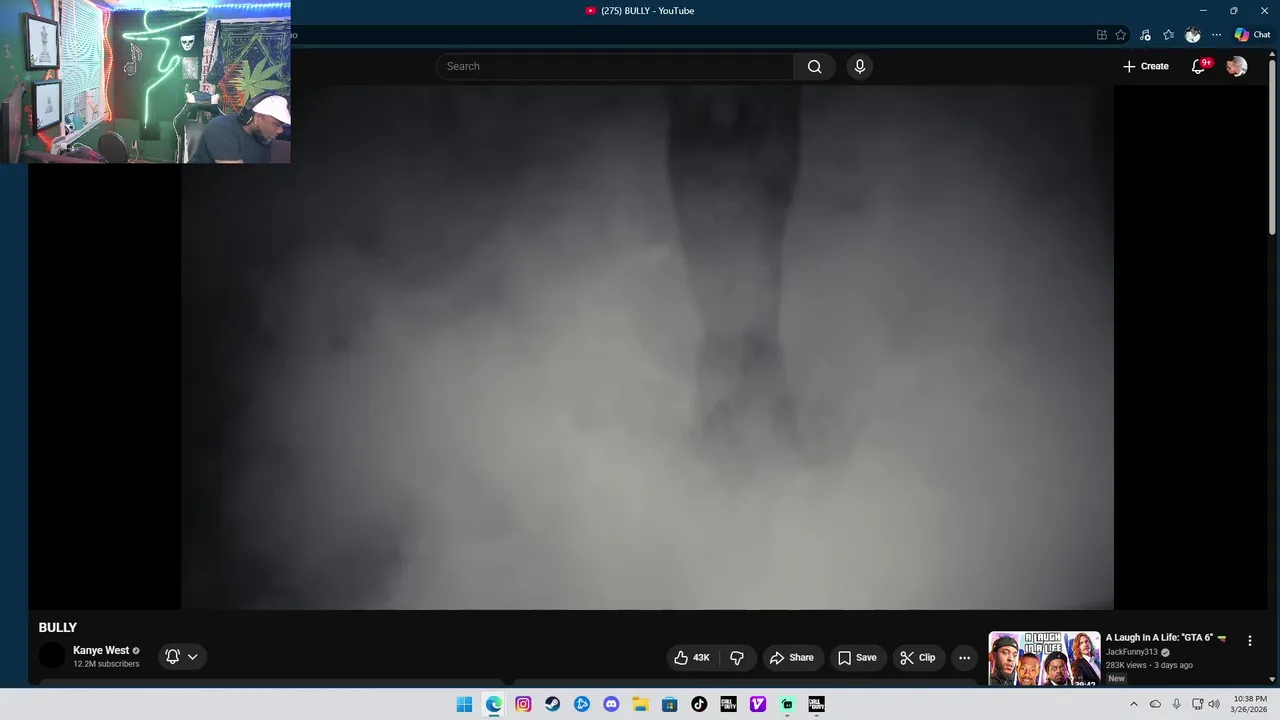The height and width of the screenshot is (720, 1280).
Task: Open more actions ellipsis under video
Action: pos(964,657)
